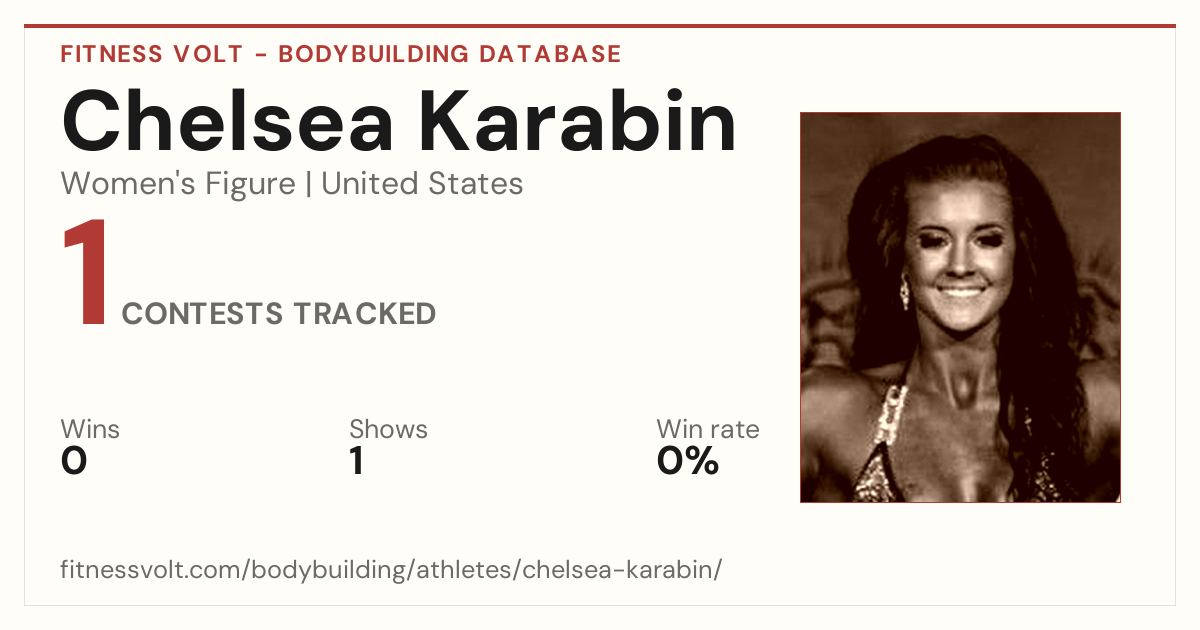Click the Wins value 0
Viewport: 1200px width, 630px height.
[x=74, y=461]
